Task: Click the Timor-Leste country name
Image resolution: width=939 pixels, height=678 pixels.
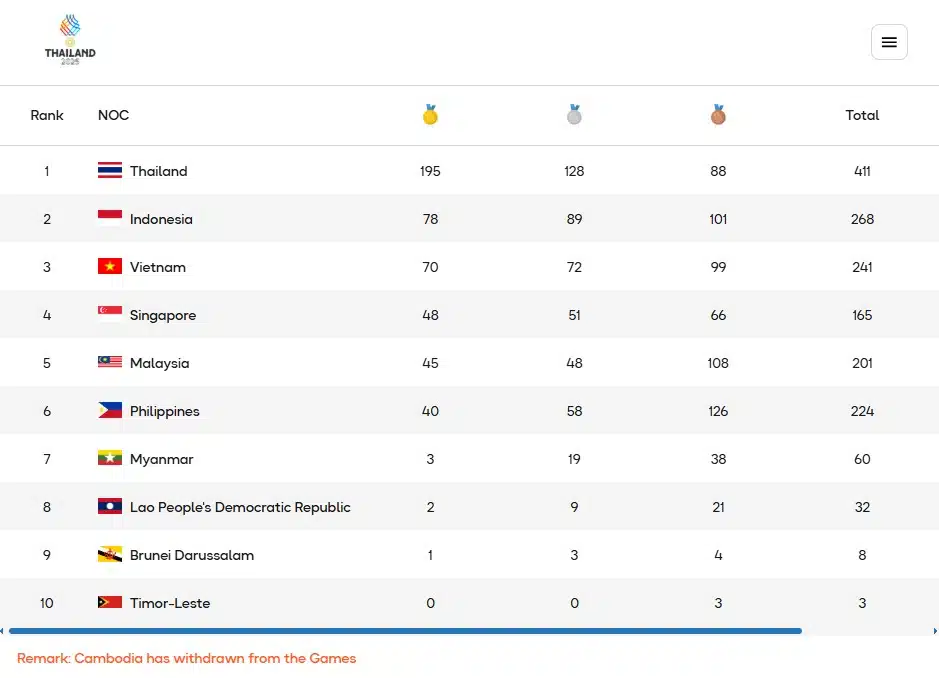Action: pyautogui.click(x=169, y=603)
